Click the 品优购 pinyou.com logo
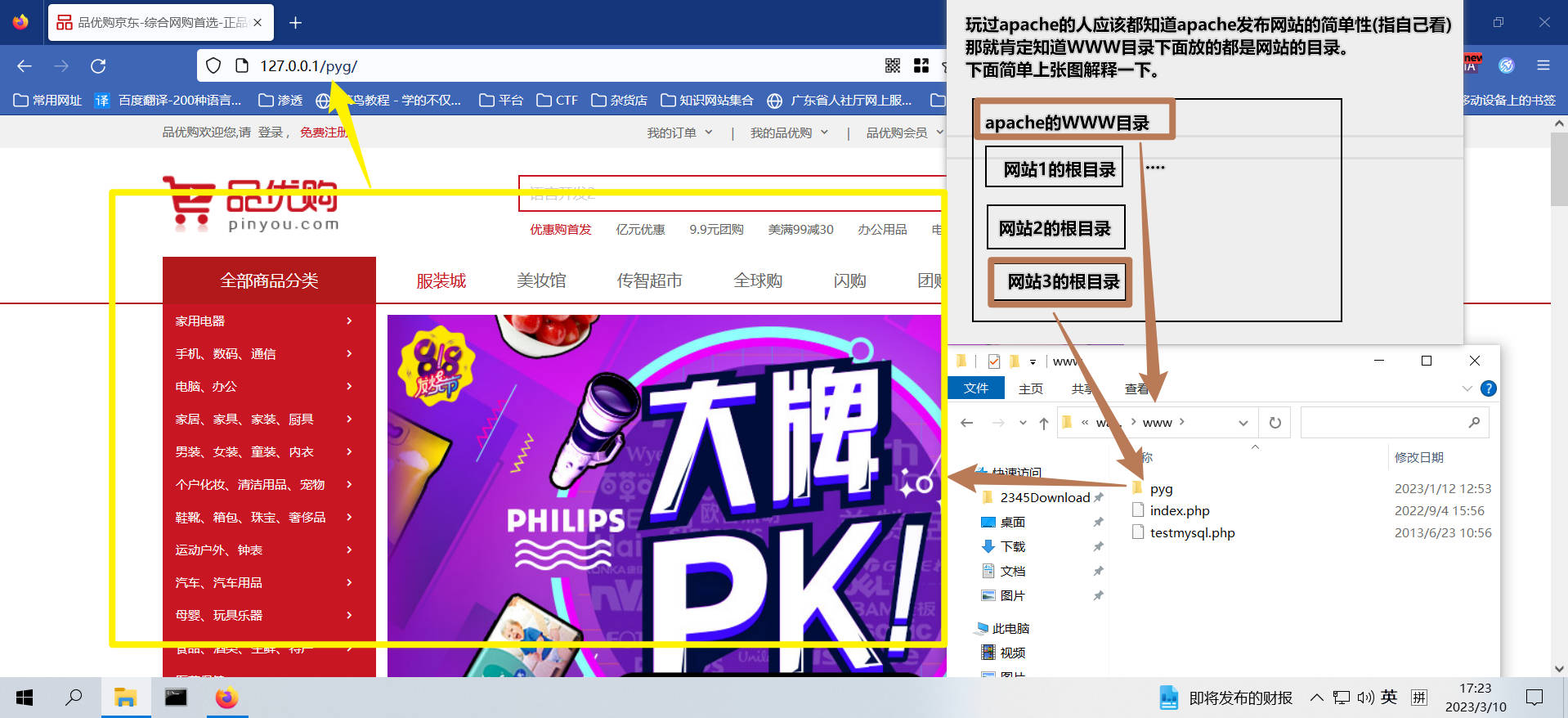1568x718 pixels. pyautogui.click(x=251, y=204)
